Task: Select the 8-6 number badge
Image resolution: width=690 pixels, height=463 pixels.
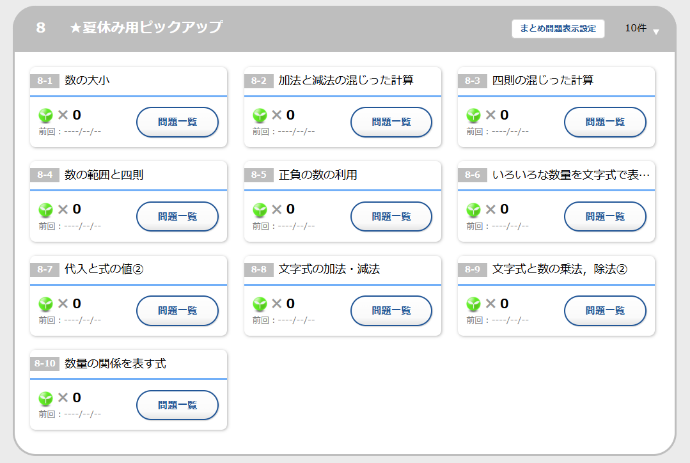Action: [x=473, y=175]
